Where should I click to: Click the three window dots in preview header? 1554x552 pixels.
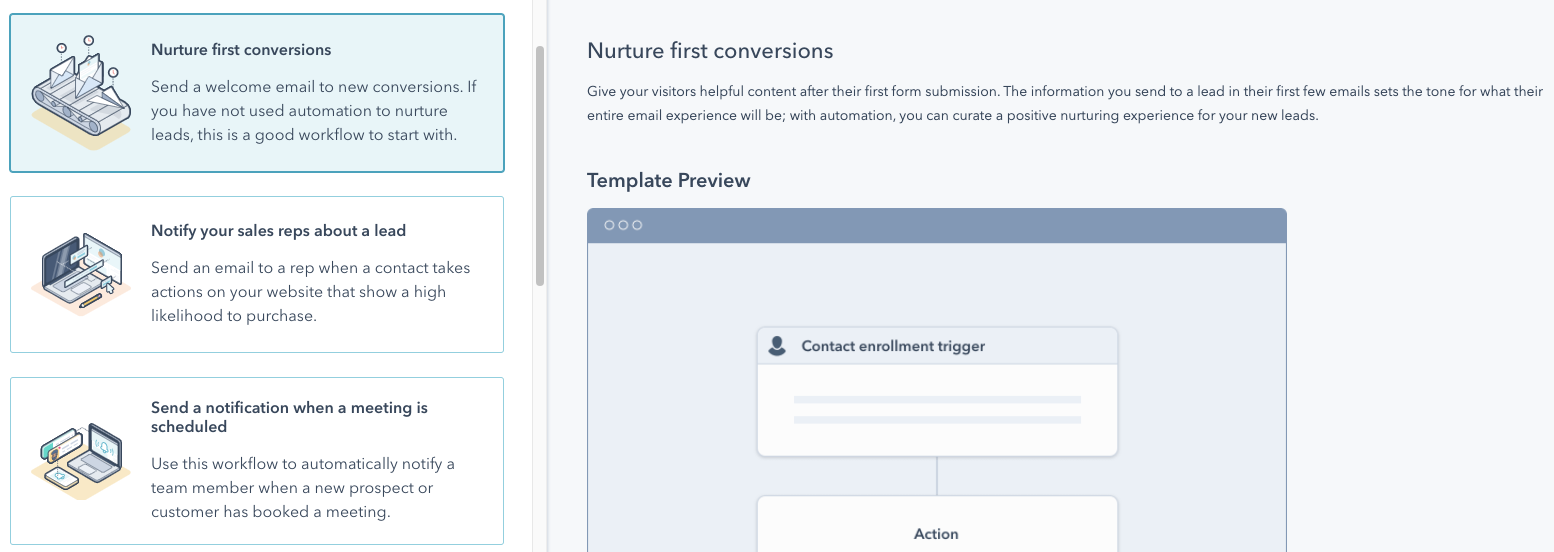coord(623,225)
